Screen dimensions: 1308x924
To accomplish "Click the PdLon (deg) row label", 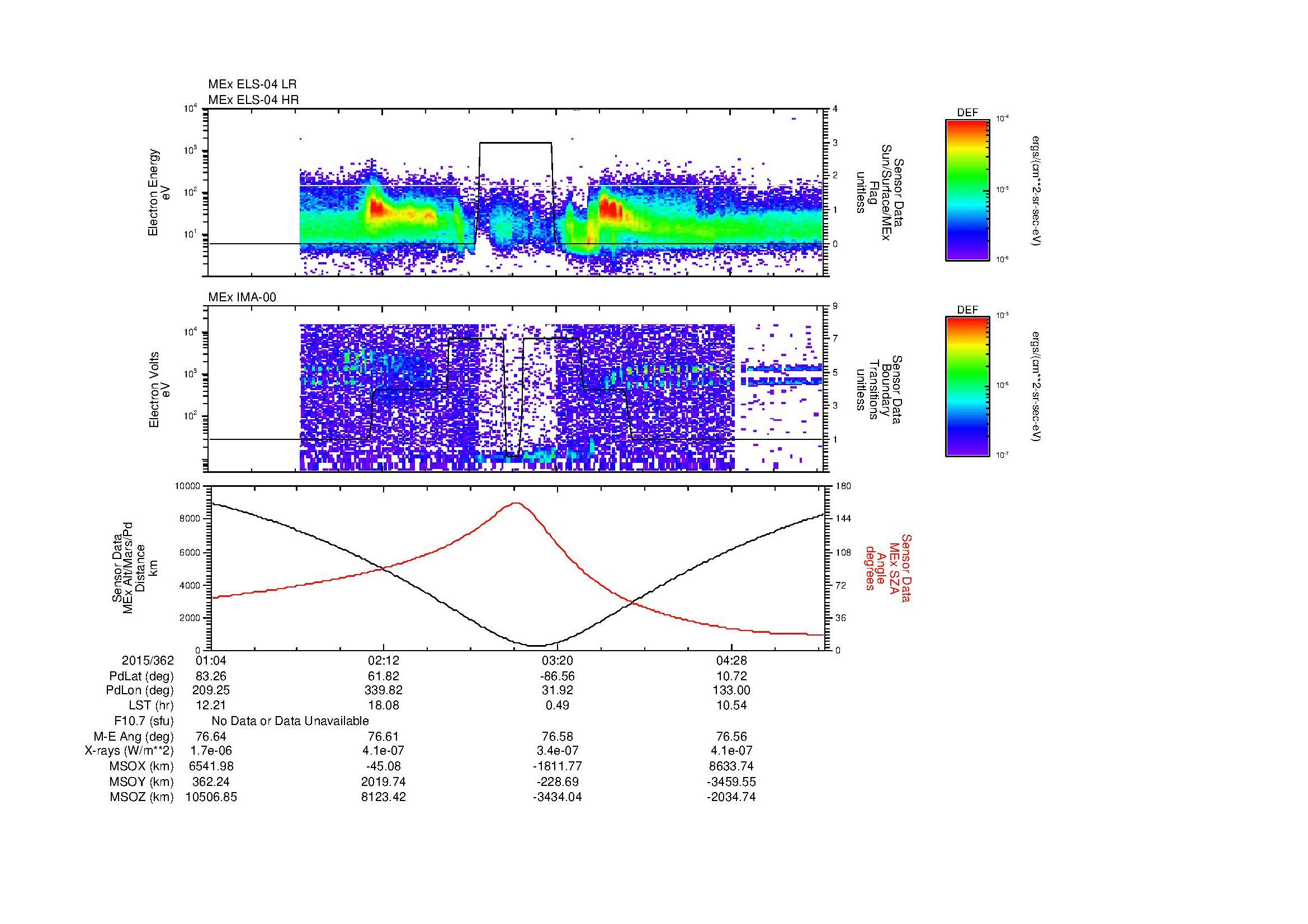I will pos(140,690).
